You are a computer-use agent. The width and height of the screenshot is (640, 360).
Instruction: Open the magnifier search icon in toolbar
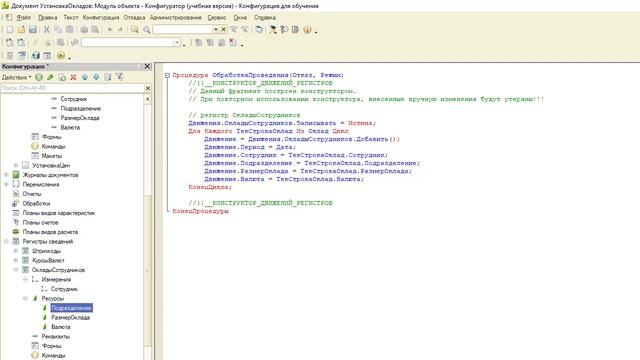pyautogui.click(x=147, y=30)
